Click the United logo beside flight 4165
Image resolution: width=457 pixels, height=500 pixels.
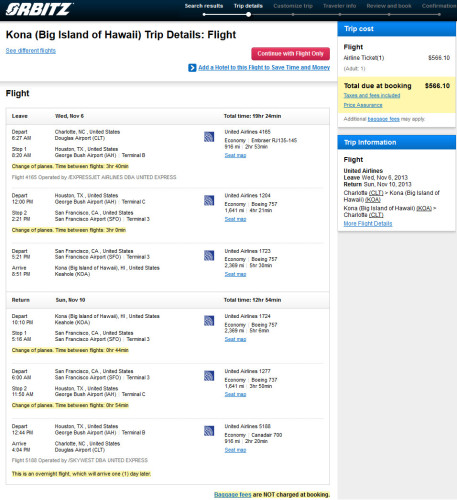coord(209,137)
